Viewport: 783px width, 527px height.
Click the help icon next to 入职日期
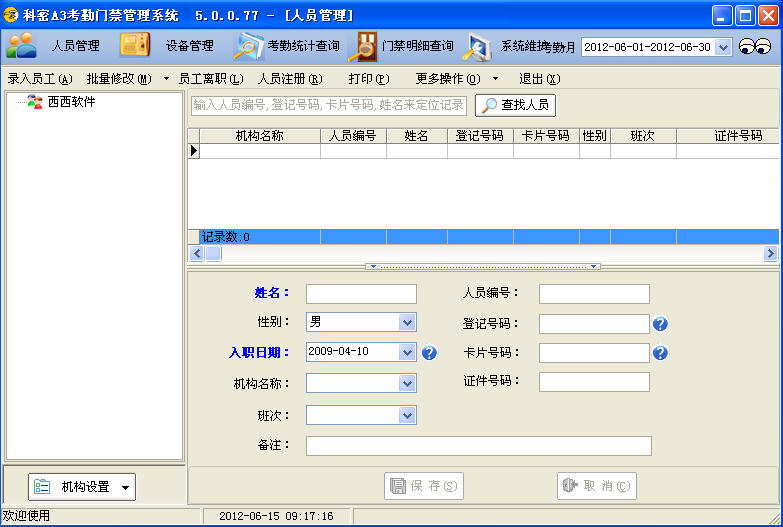(429, 353)
